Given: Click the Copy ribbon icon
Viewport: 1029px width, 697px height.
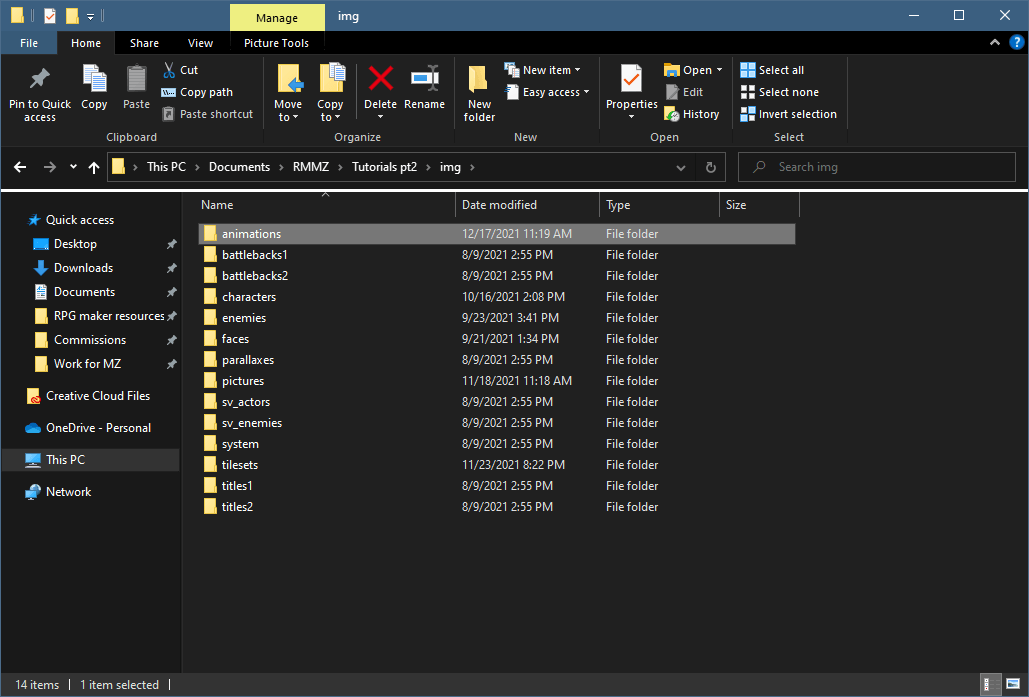Looking at the screenshot, I should tap(94, 87).
